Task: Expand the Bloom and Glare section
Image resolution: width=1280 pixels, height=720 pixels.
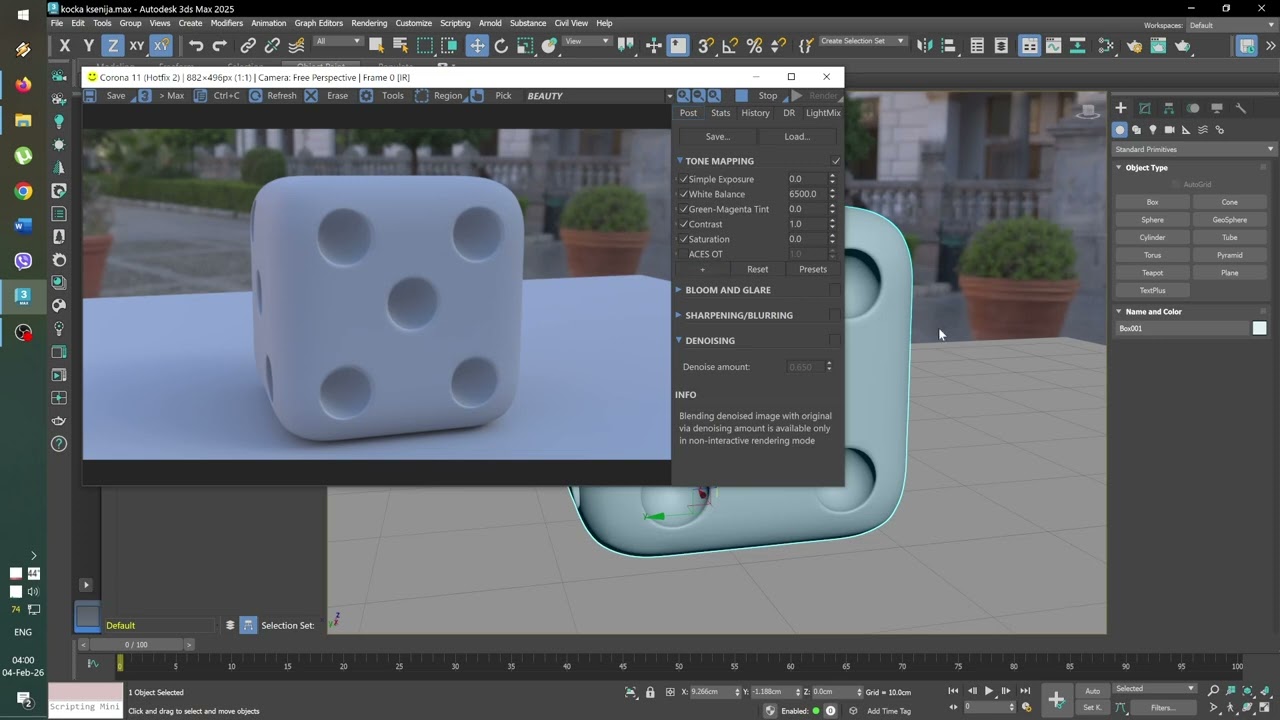Action: point(680,290)
